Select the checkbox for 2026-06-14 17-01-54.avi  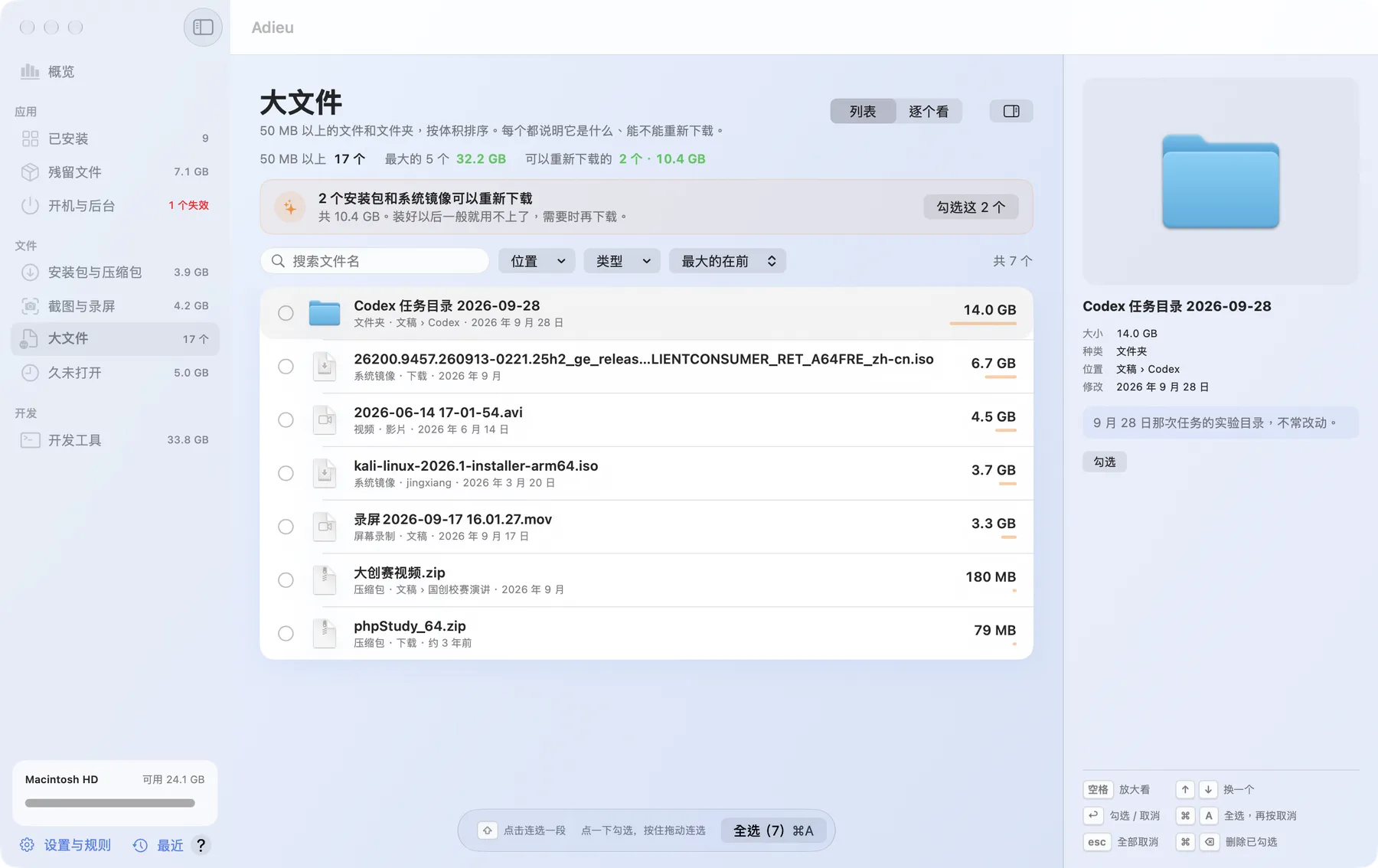click(286, 419)
